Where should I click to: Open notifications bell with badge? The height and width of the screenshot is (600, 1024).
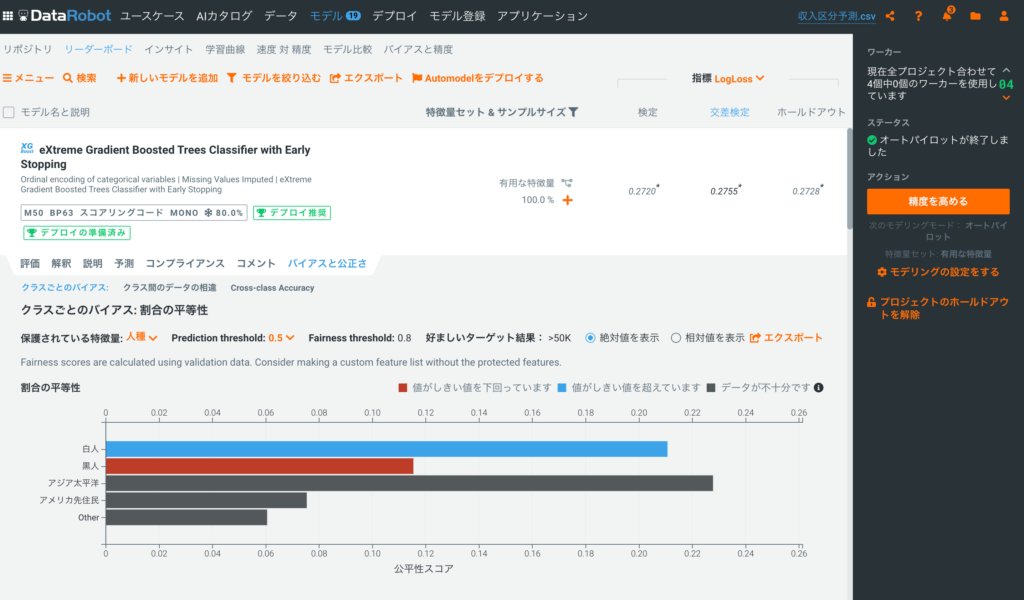[946, 16]
